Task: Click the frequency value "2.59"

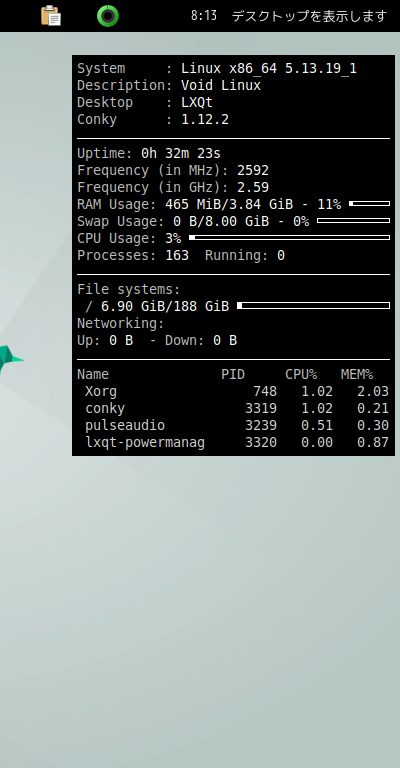Action: coord(253,188)
